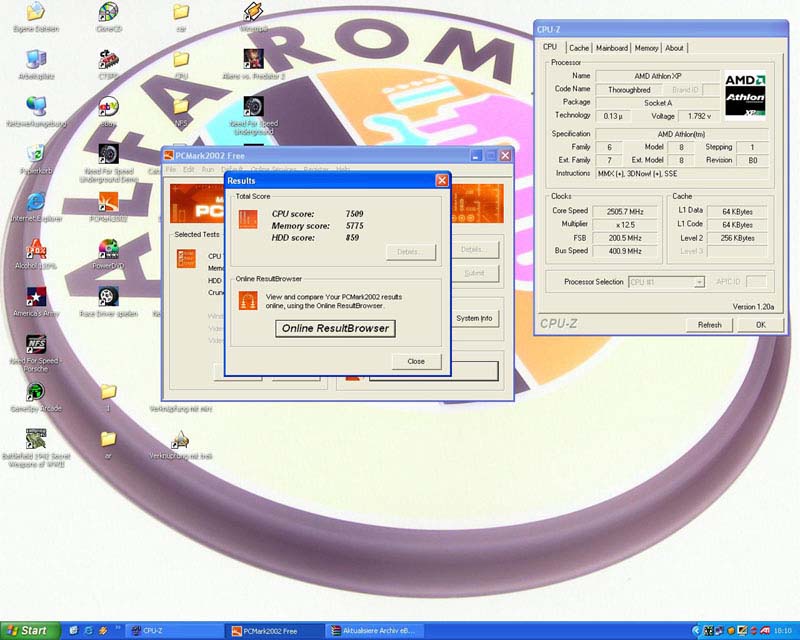Click the Submit button in PCMark2002 window
Image resolution: width=800 pixels, height=640 pixels.
[474, 274]
